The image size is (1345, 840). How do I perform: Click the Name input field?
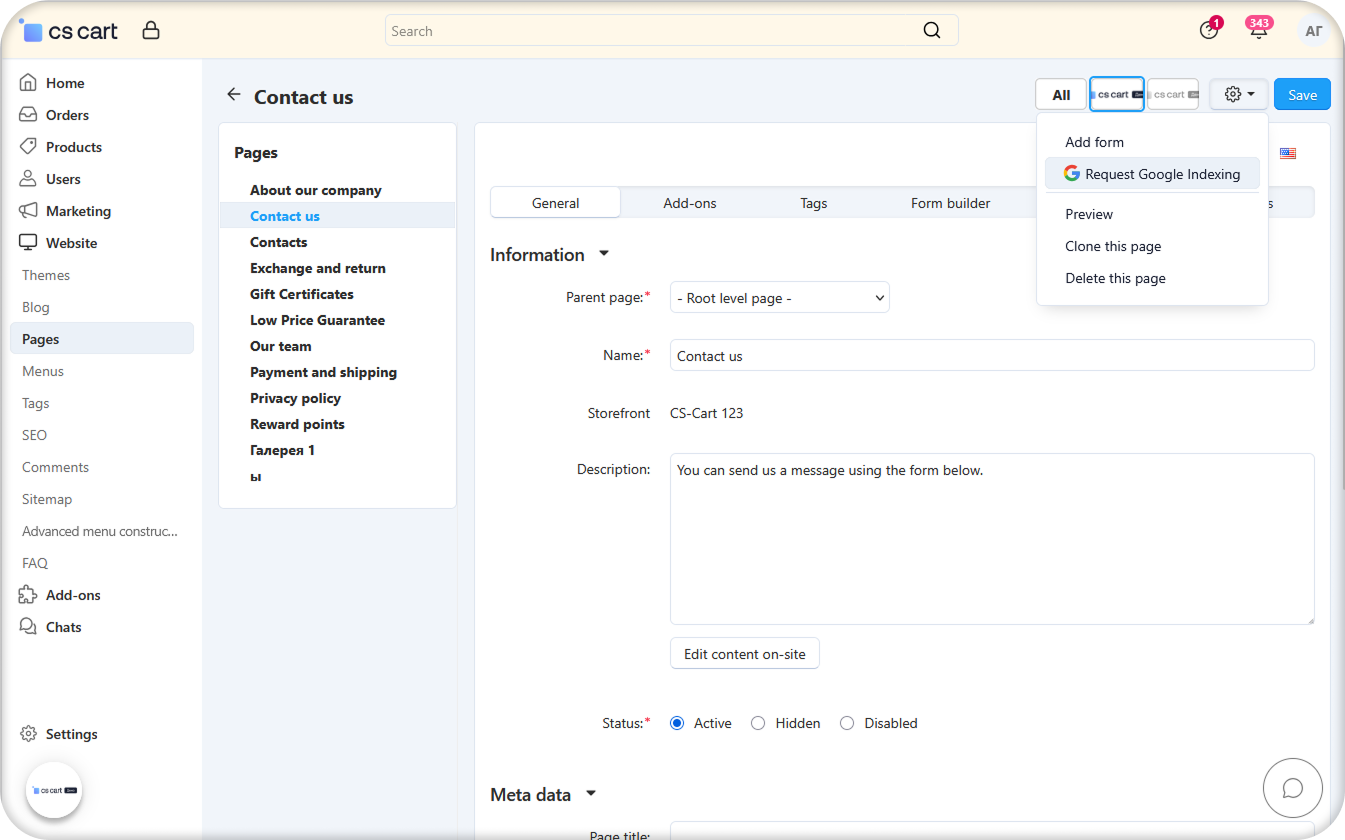991,356
